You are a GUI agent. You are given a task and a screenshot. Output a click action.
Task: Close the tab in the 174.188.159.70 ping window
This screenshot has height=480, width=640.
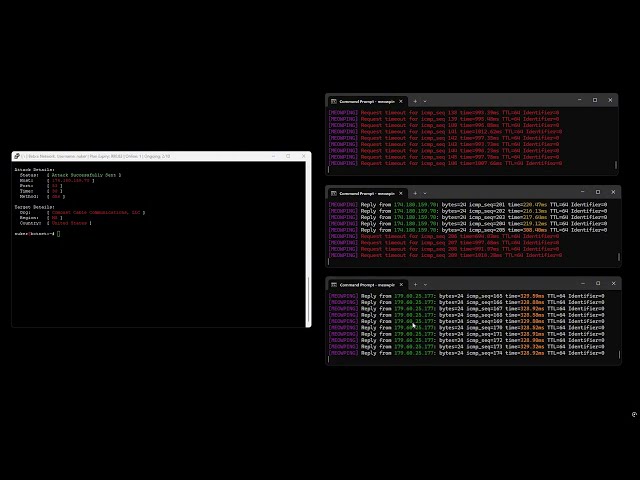click(401, 193)
